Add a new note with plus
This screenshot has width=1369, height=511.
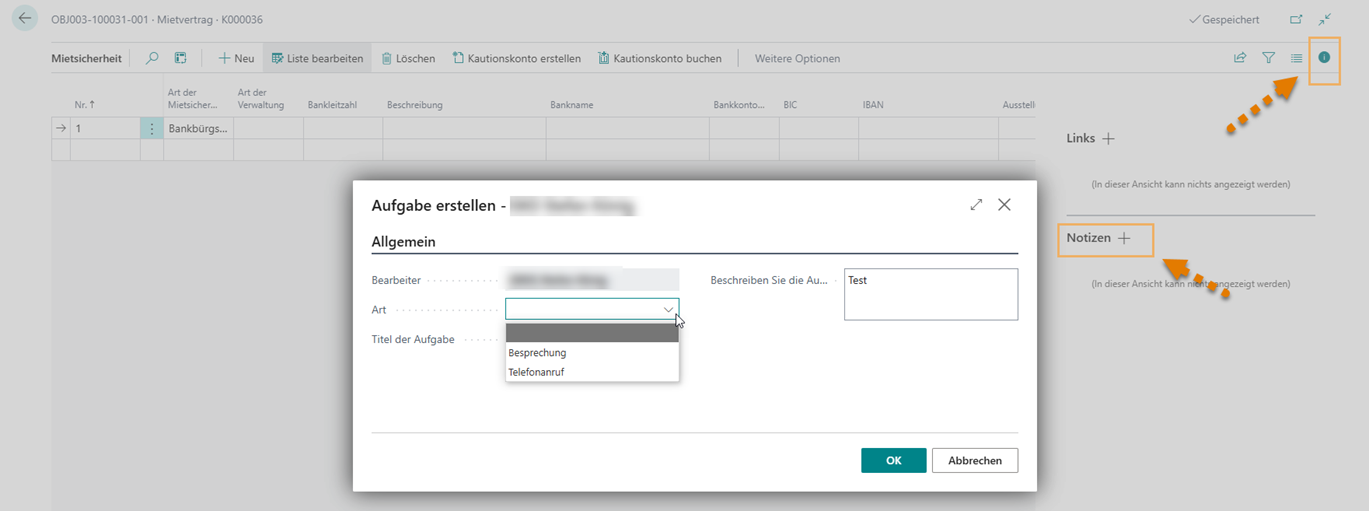point(1124,239)
